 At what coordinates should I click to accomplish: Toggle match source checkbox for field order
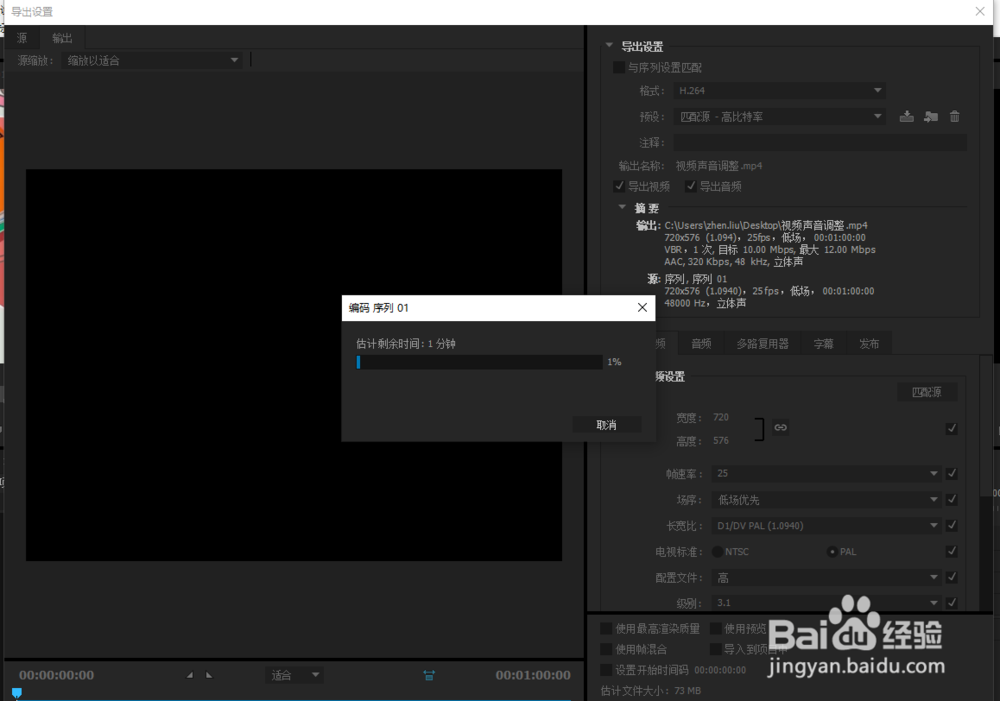(952, 499)
